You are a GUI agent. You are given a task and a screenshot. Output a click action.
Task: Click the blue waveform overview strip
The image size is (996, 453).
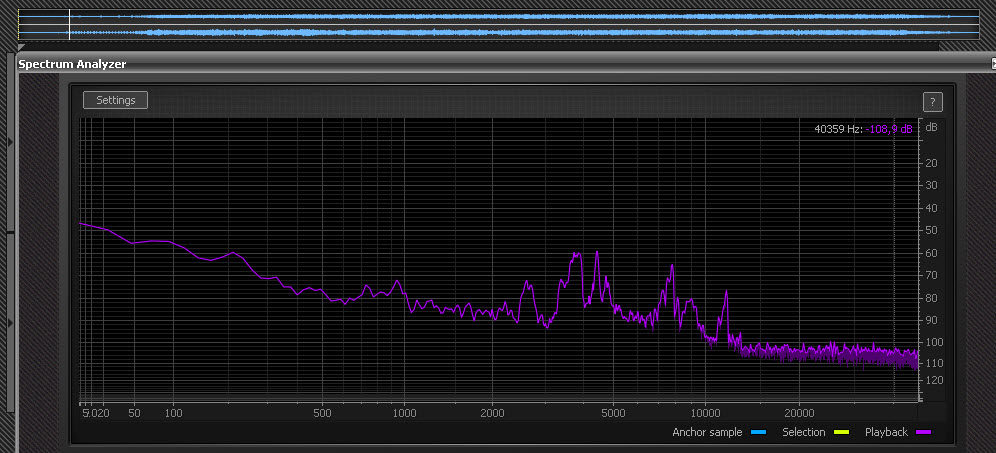(x=499, y=24)
